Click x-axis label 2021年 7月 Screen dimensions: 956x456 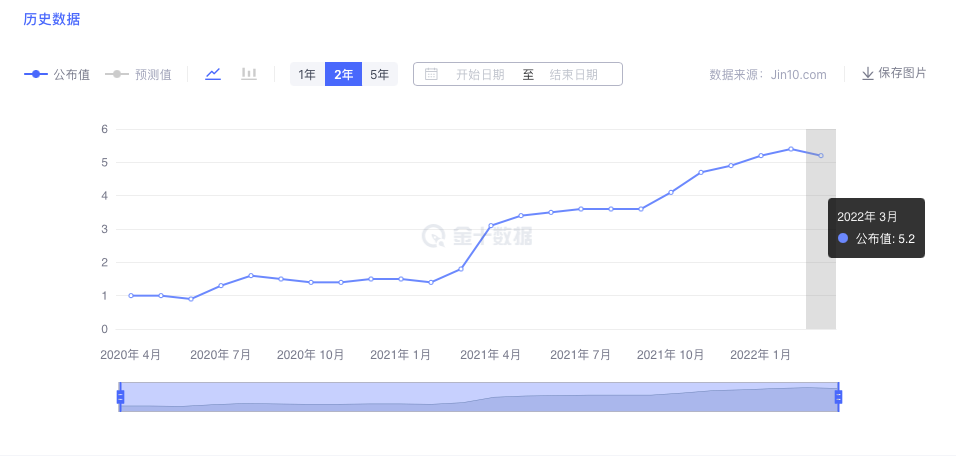[580, 355]
